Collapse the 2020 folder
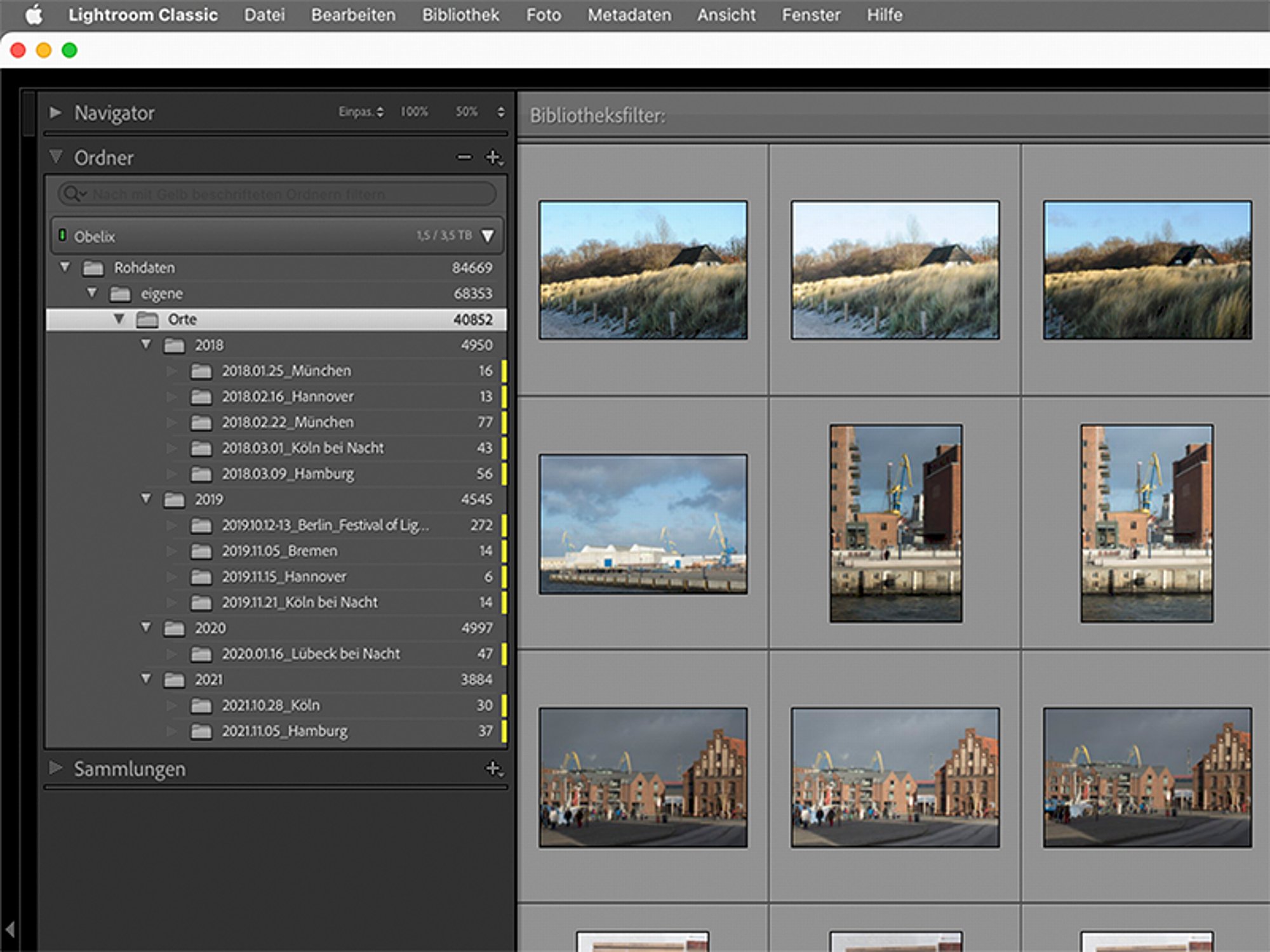The image size is (1270, 952). point(146,627)
